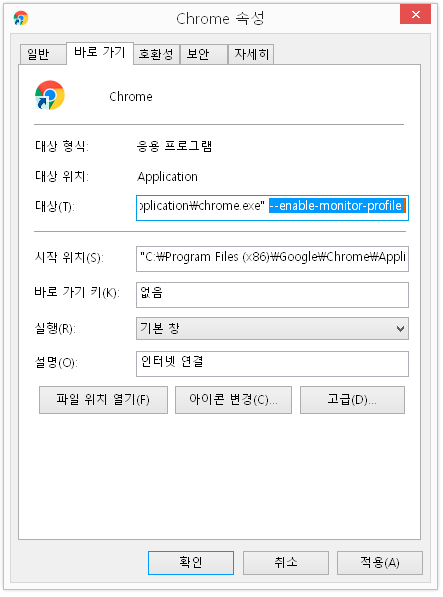This screenshot has height=597, width=443.
Task: Go to the 보안 tab
Action: point(204,54)
